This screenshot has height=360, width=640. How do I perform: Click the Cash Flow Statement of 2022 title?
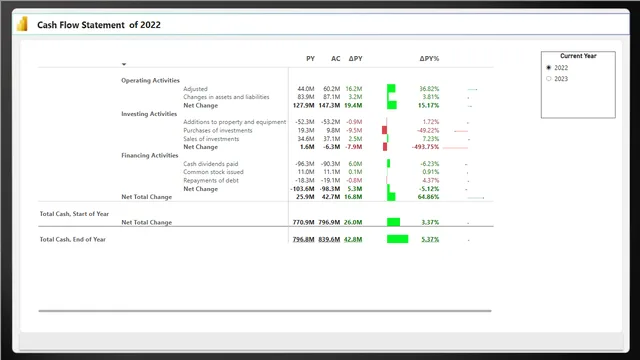tap(99, 25)
